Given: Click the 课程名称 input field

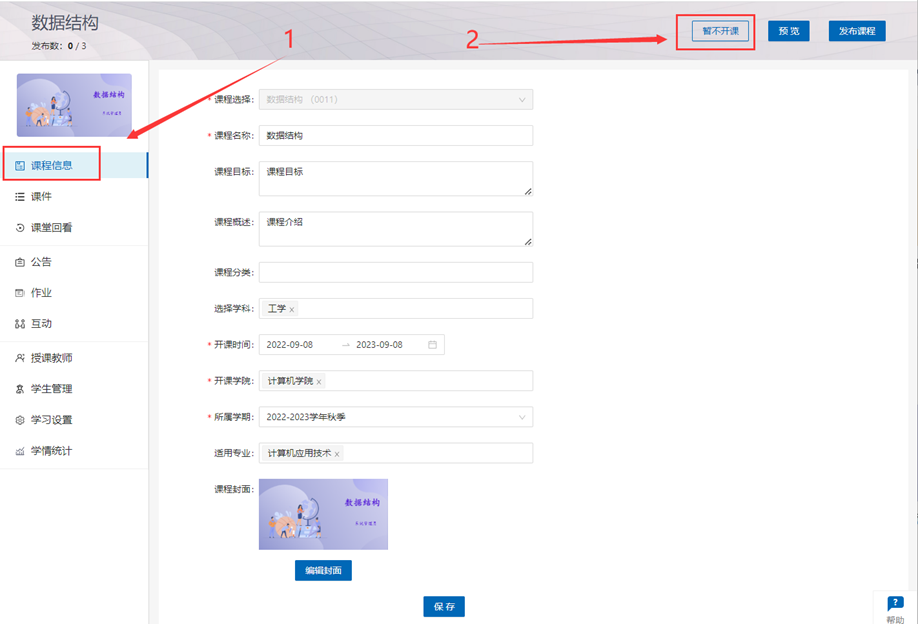Looking at the screenshot, I should tap(395, 136).
